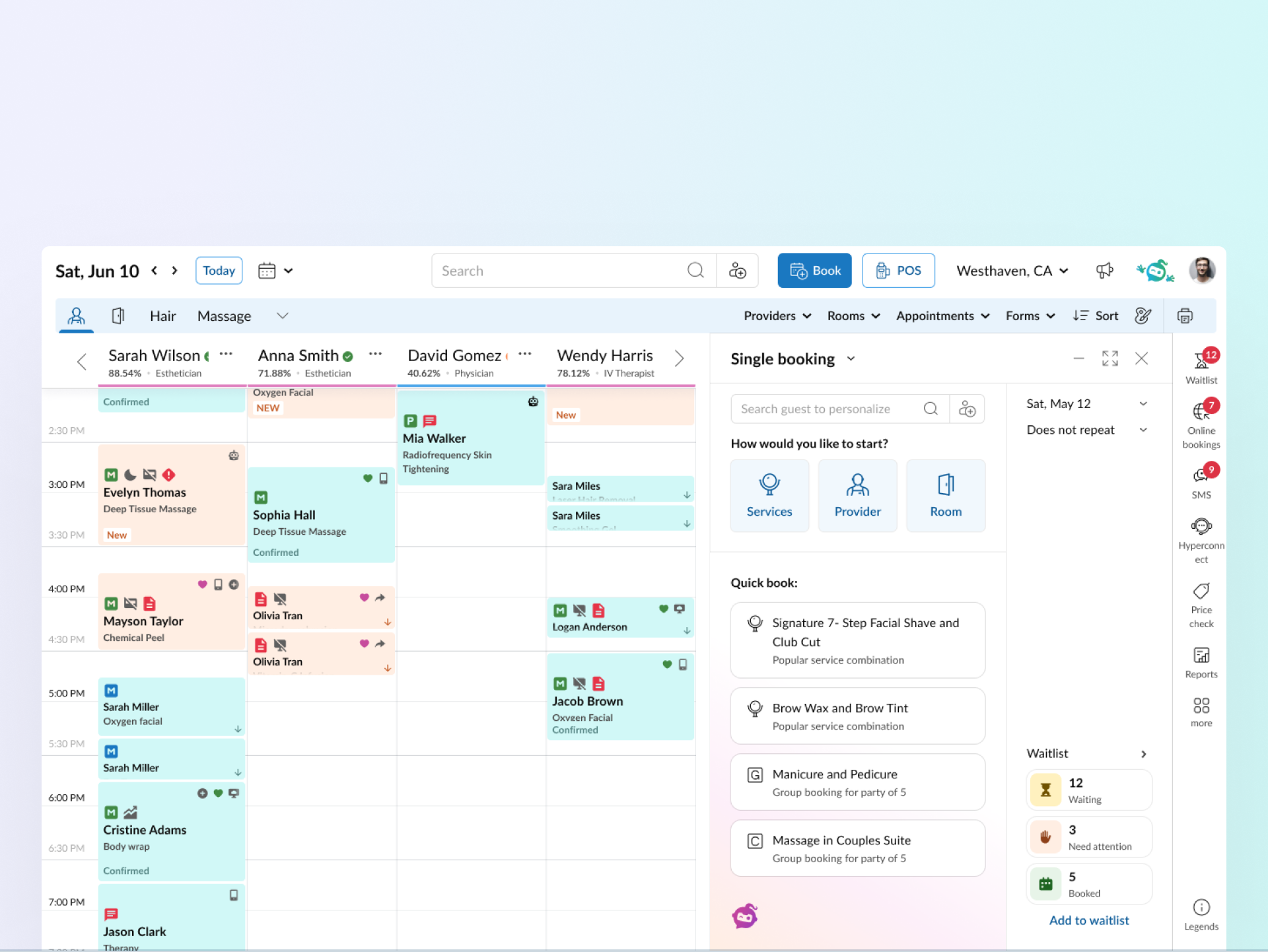
Task: Open the calendar date picker dropdown
Action: coord(275,271)
